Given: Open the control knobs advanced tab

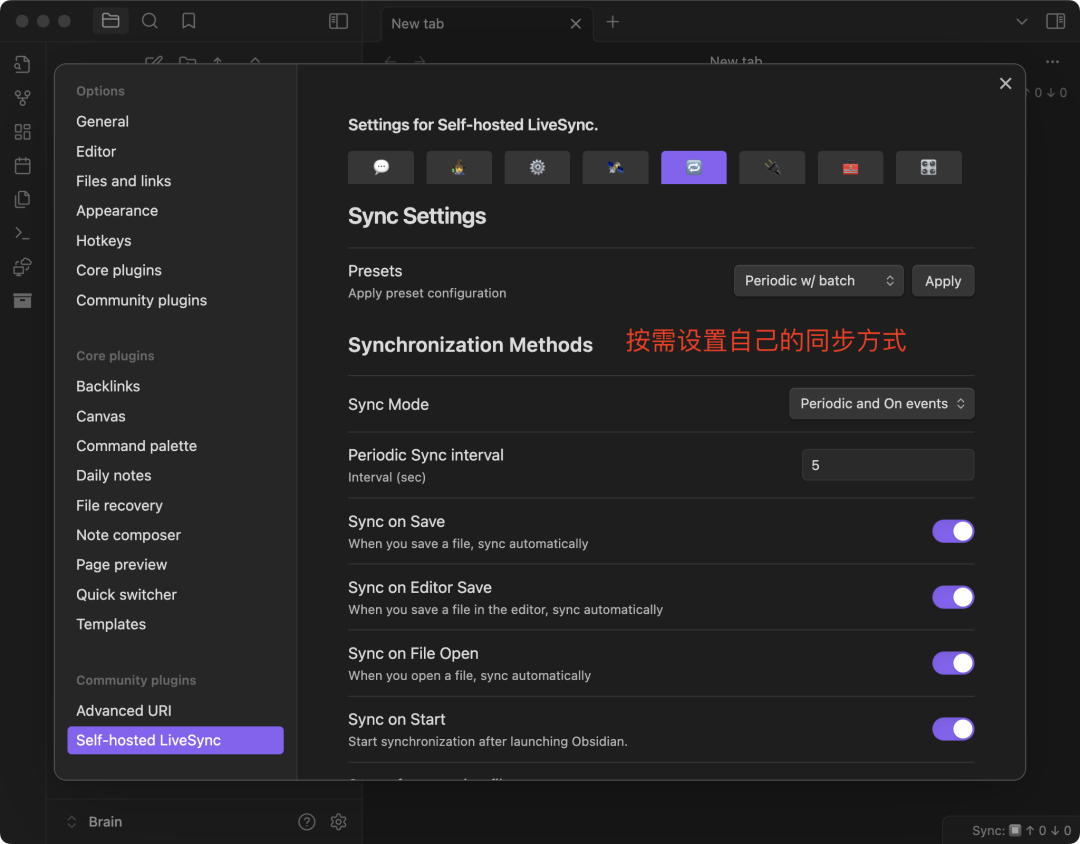Looking at the screenshot, I should (928, 167).
